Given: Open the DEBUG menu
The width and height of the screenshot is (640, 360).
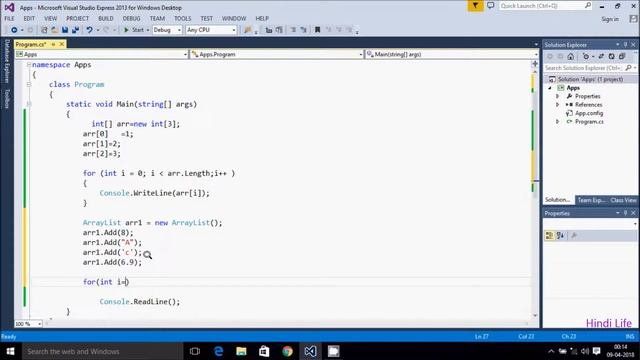Looking at the screenshot, I should point(131,18).
